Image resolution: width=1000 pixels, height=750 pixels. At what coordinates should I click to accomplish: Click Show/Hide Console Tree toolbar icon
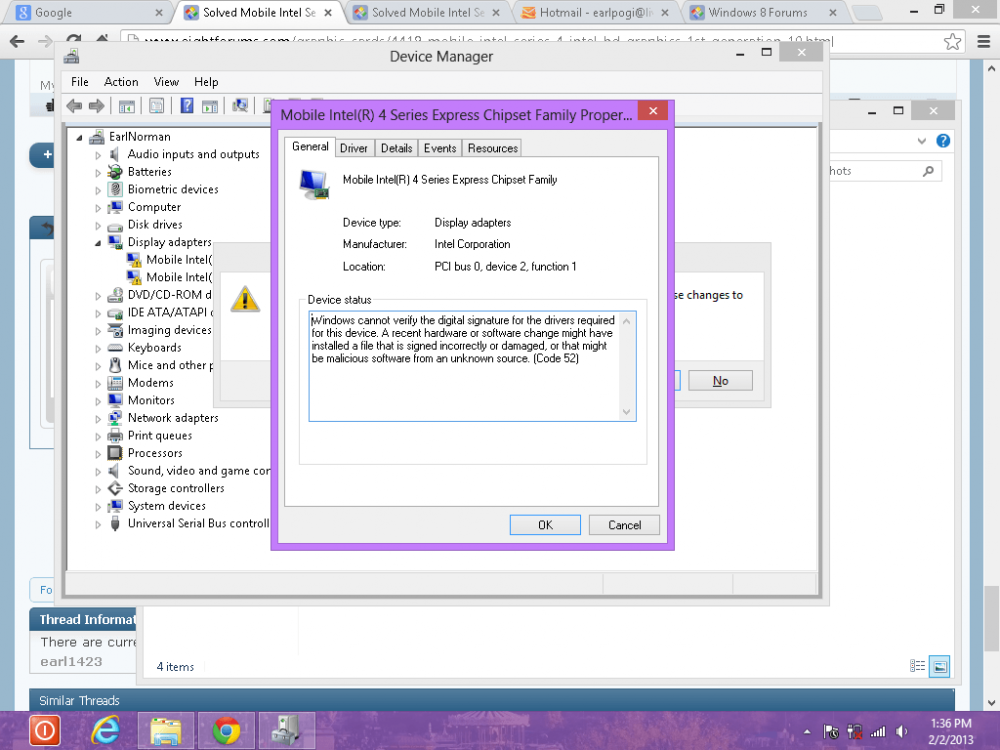tap(127, 106)
